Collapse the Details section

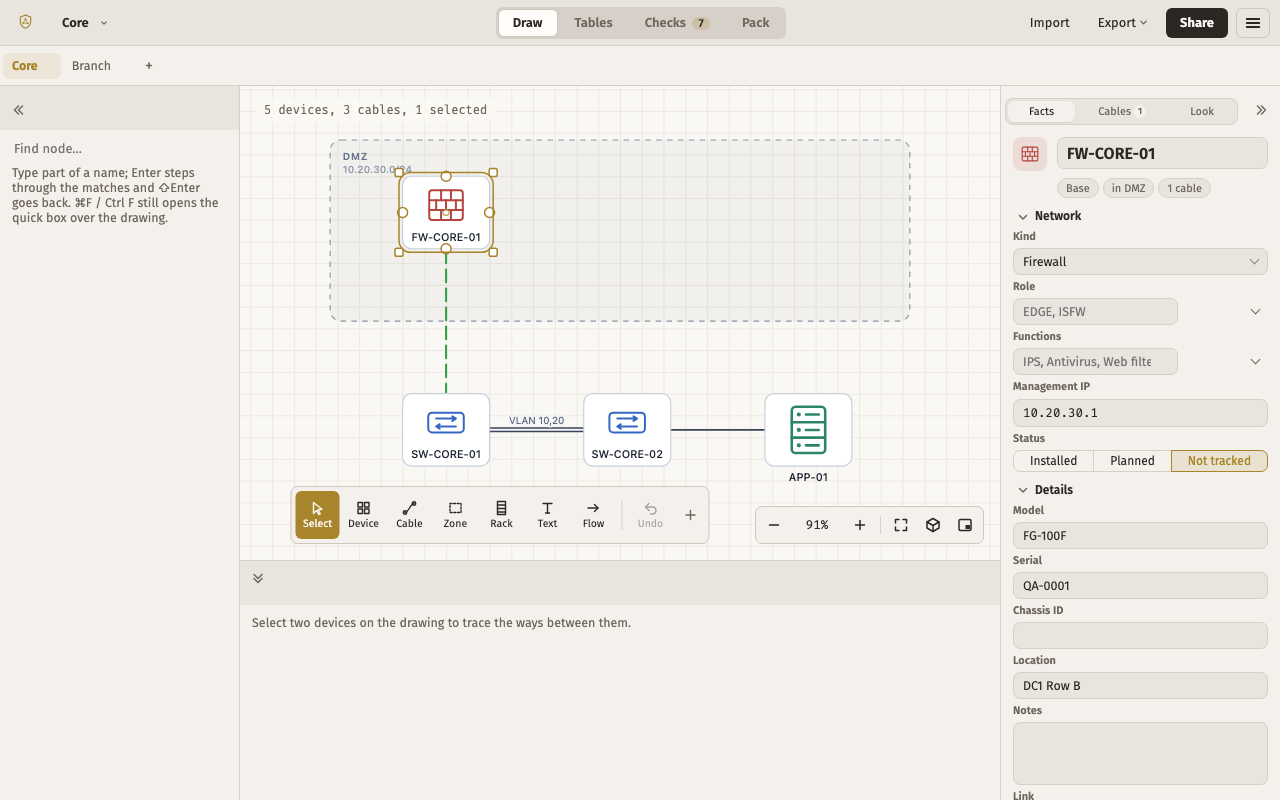(1045, 490)
